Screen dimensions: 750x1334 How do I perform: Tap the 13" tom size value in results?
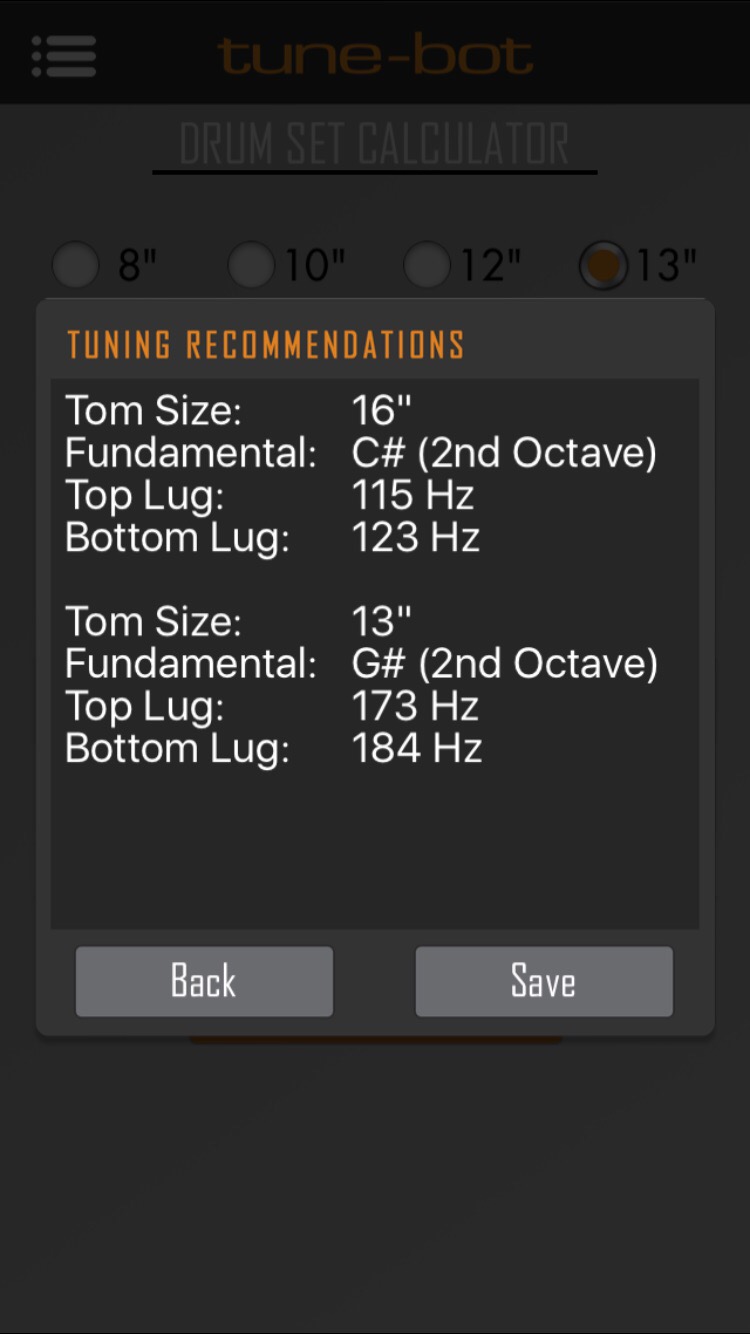pyautogui.click(x=382, y=622)
